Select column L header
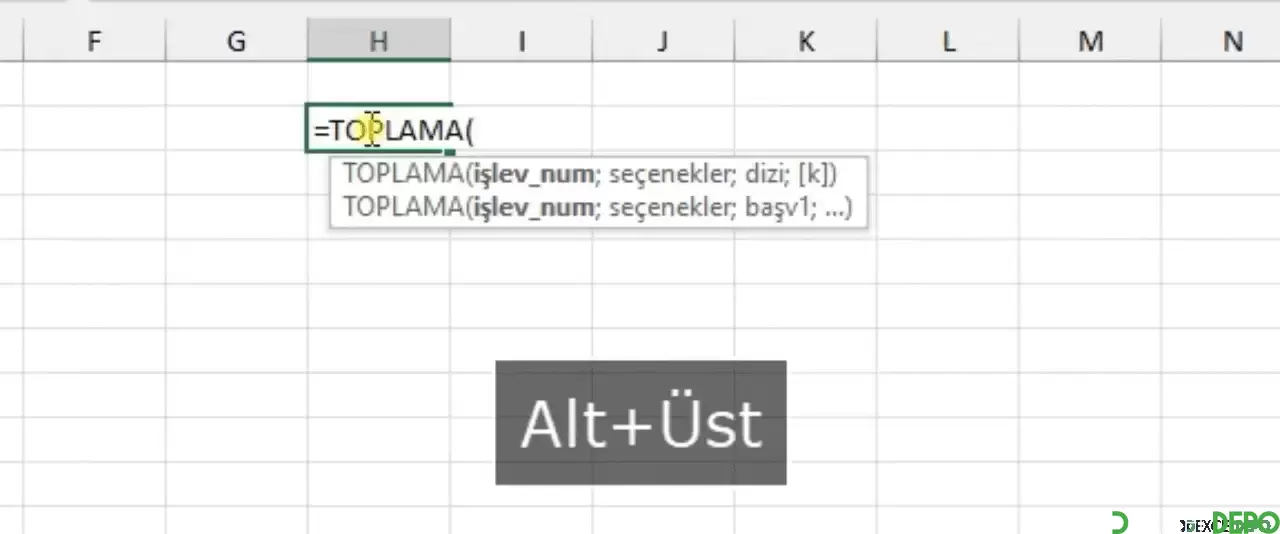 tap(948, 41)
